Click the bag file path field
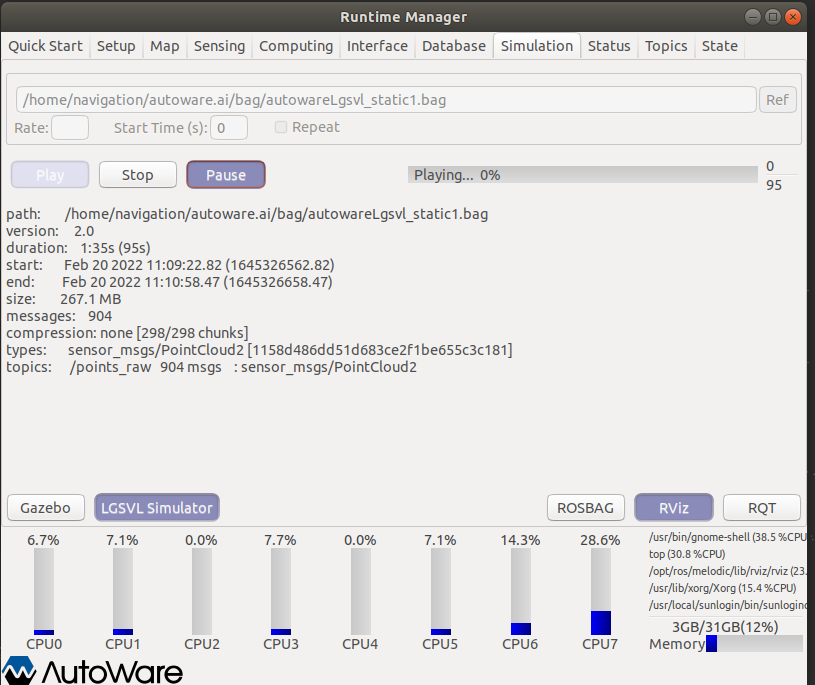Image resolution: width=815 pixels, height=685 pixels. coord(386,100)
